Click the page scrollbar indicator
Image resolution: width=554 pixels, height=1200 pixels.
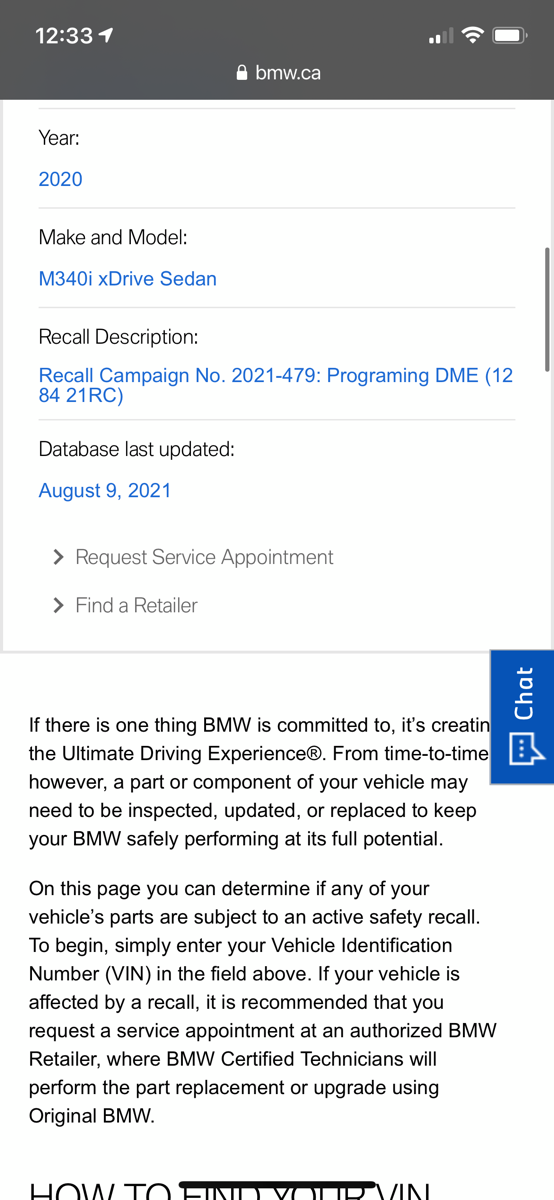click(547, 309)
